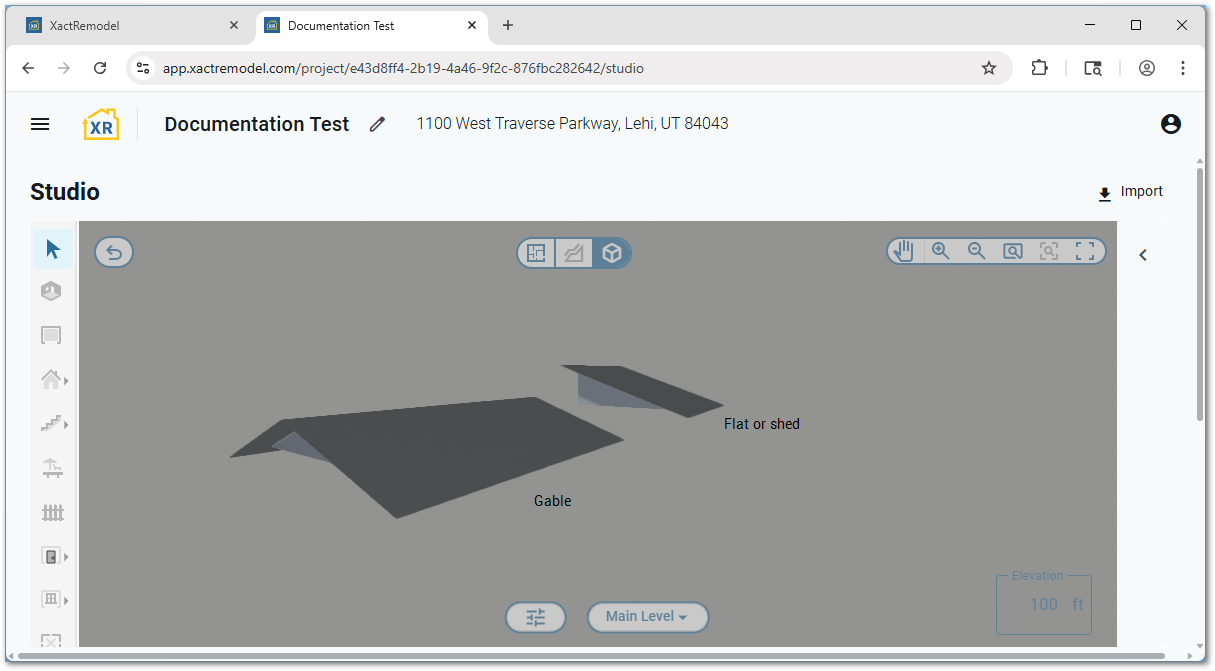
Task: Enter fullscreen view of the canvas
Action: (x=1085, y=251)
